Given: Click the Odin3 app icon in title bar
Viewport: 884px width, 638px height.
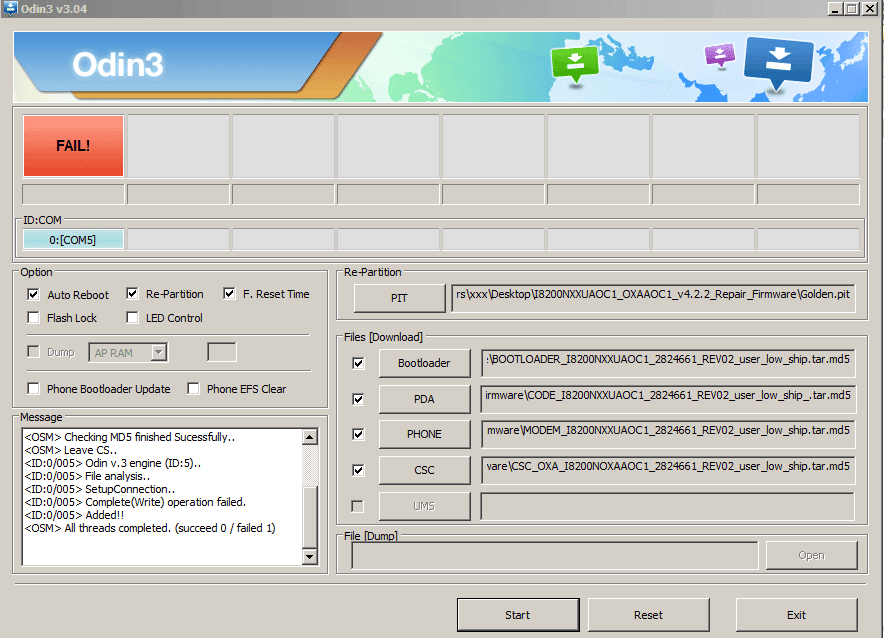Looking at the screenshot, I should coord(10,8).
